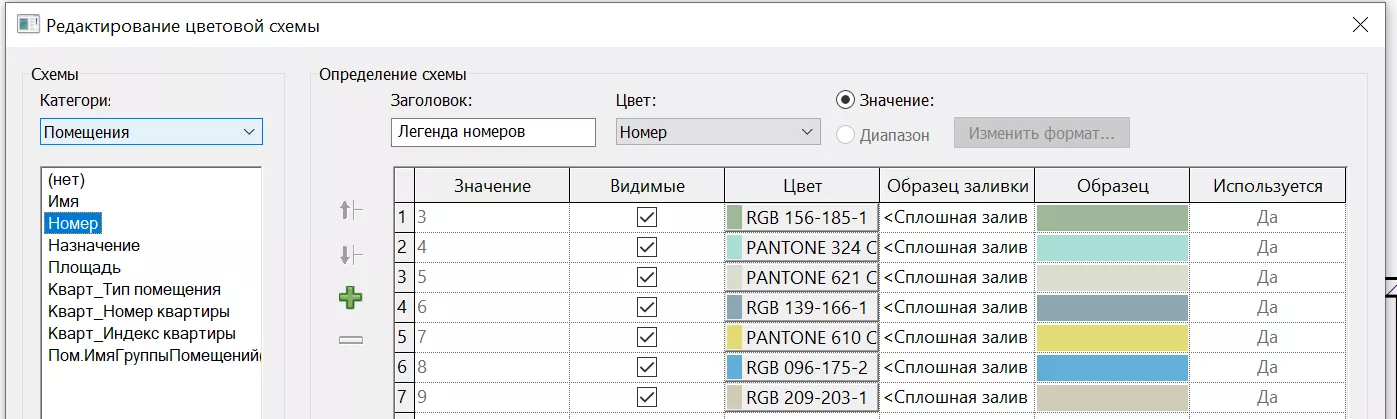Viewport: 1397px width, 419px height.
Task: Click the dialog title bar application icon
Action: pyautogui.click(x=28, y=25)
